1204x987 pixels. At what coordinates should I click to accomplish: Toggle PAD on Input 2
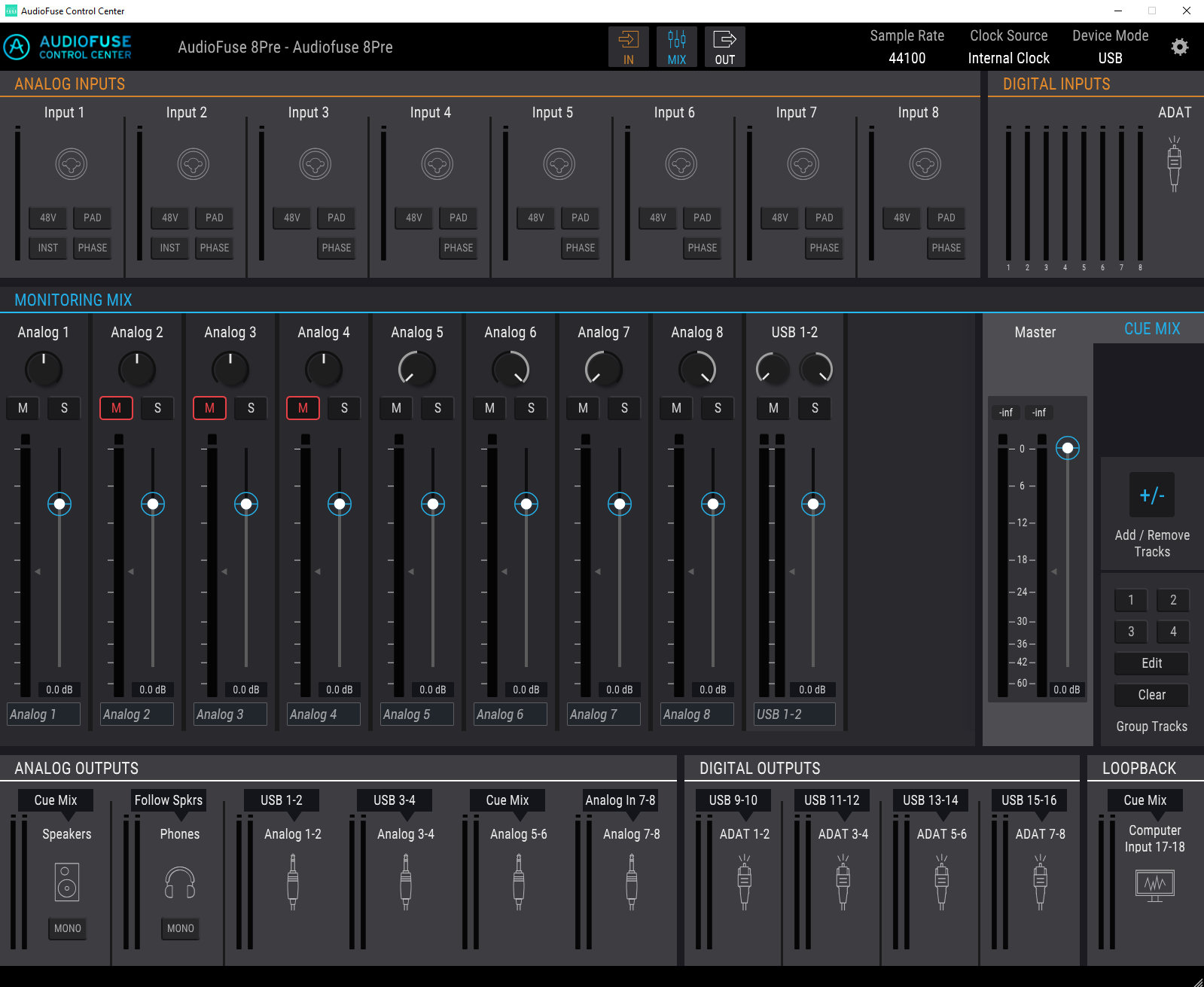click(x=215, y=218)
